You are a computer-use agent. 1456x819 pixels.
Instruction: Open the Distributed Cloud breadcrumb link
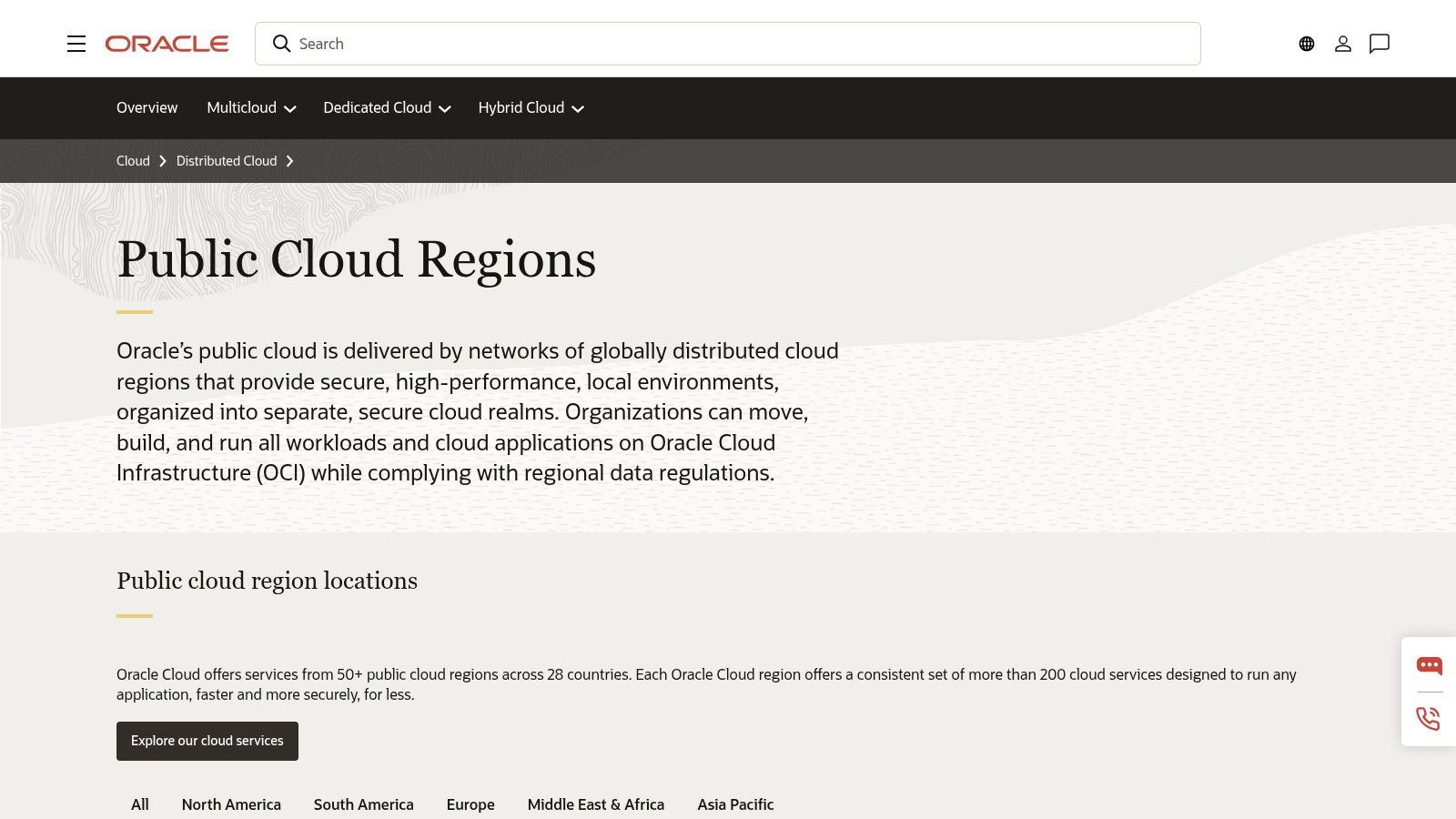(x=226, y=160)
